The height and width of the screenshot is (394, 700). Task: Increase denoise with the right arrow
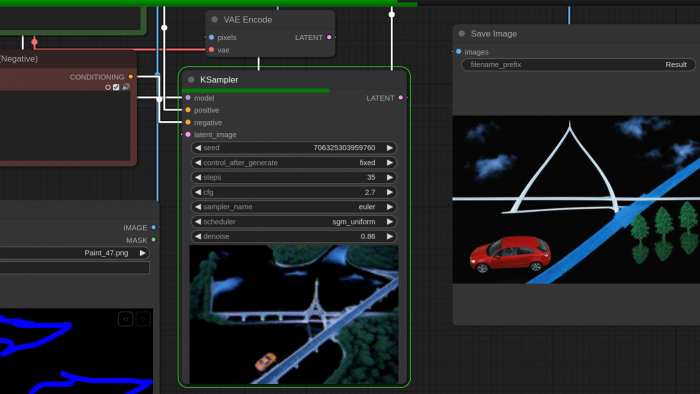390,236
